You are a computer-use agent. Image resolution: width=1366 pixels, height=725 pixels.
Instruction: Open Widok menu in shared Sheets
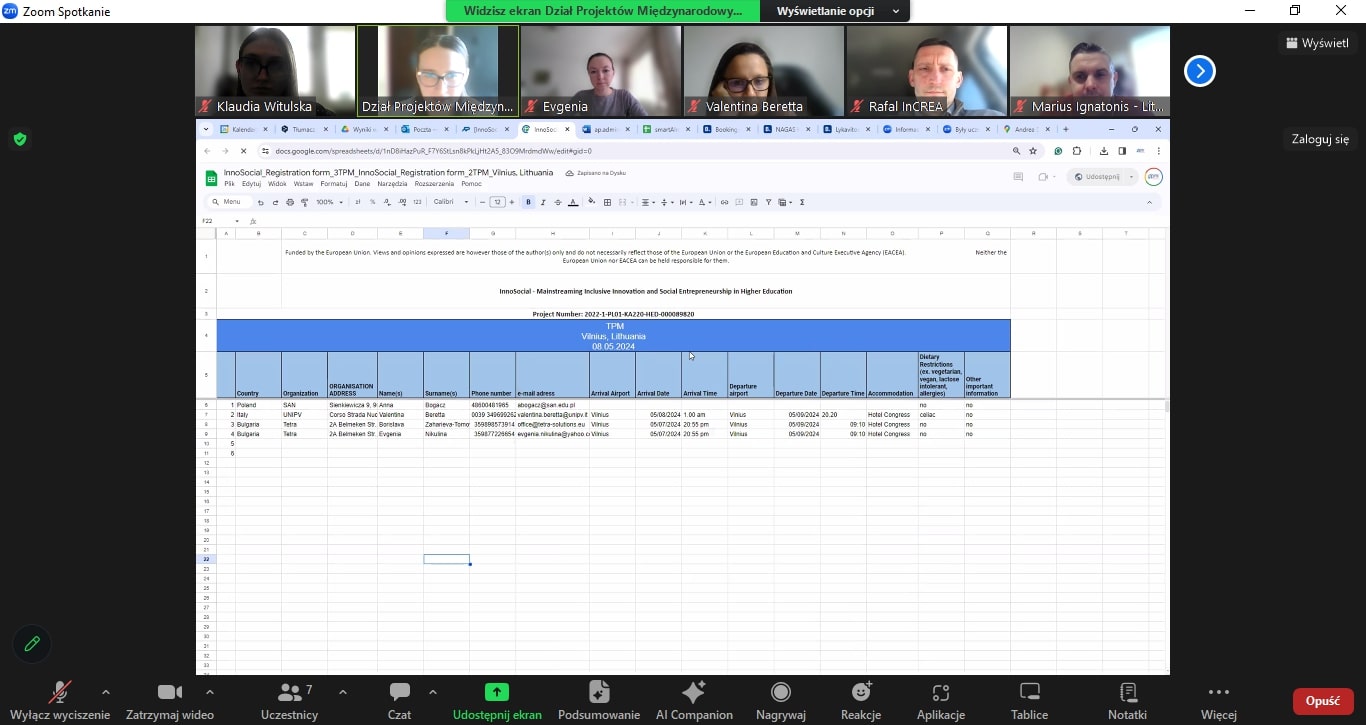click(x=277, y=184)
